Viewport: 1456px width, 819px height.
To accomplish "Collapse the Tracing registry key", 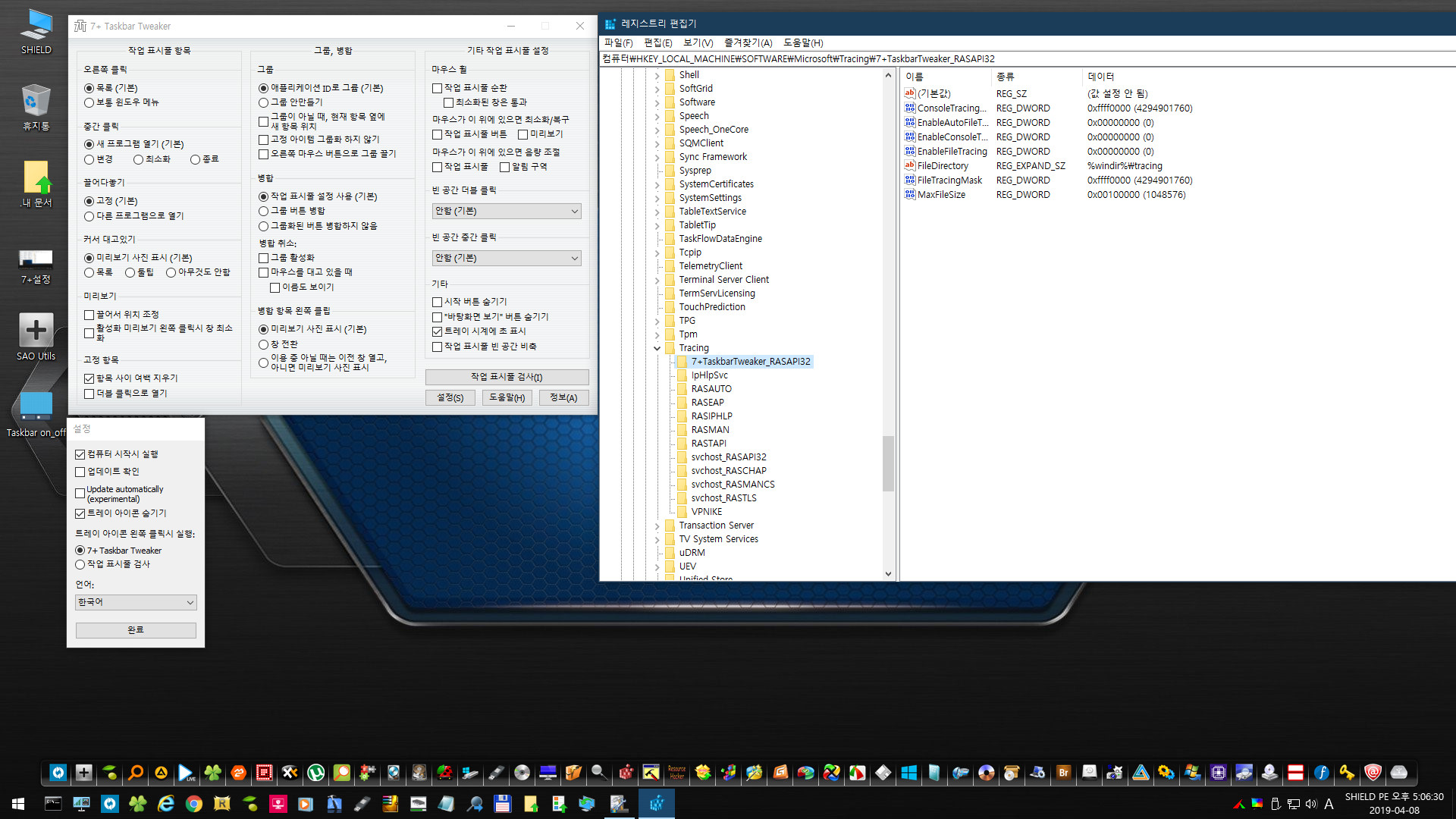I will tap(657, 348).
